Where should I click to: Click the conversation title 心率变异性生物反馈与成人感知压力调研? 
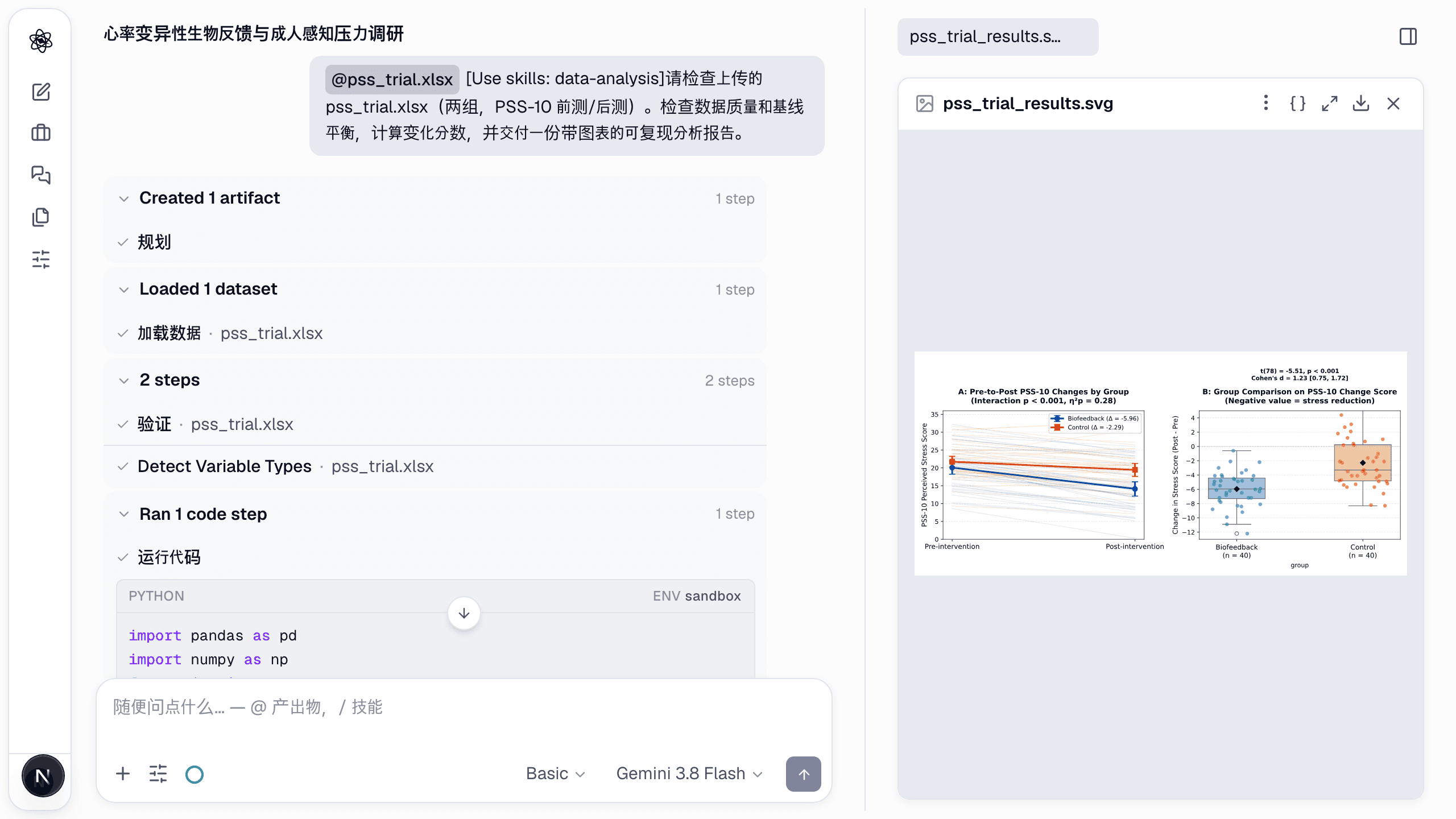tap(254, 34)
